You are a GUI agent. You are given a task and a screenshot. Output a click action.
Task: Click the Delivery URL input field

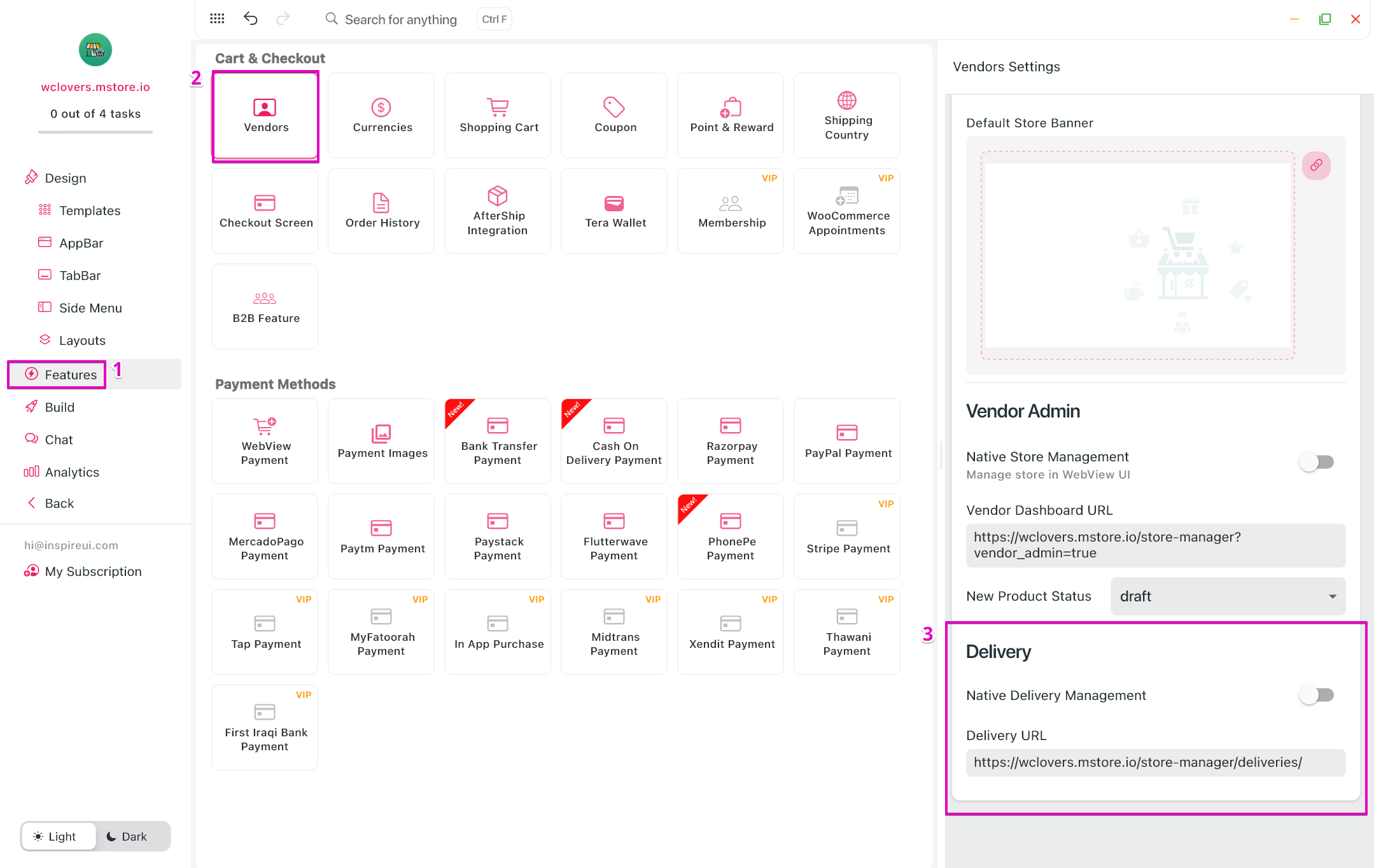1155,762
